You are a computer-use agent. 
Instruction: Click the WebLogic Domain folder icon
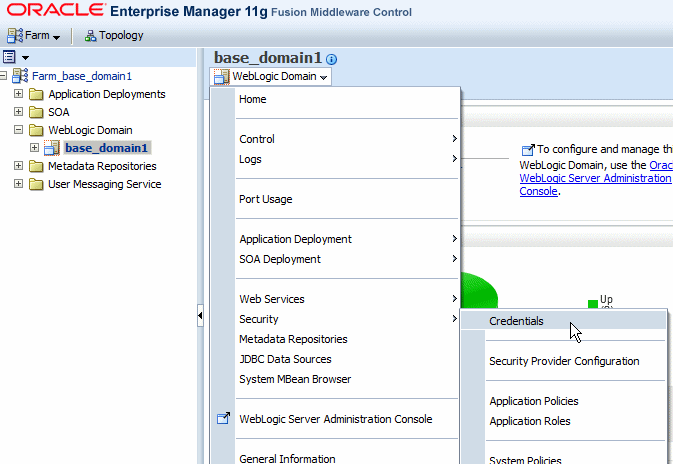[x=36, y=130]
